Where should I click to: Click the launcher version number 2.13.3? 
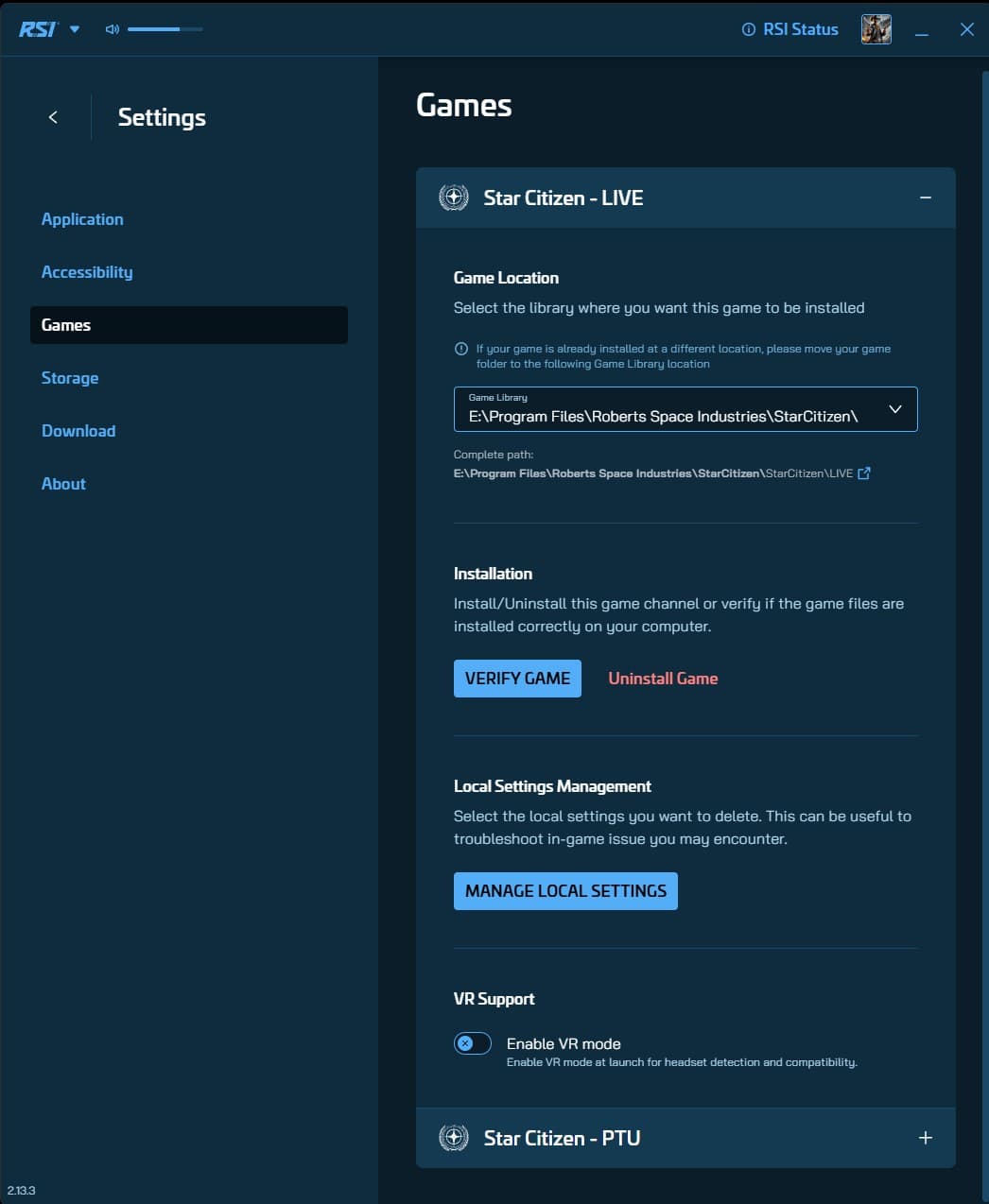21,1191
